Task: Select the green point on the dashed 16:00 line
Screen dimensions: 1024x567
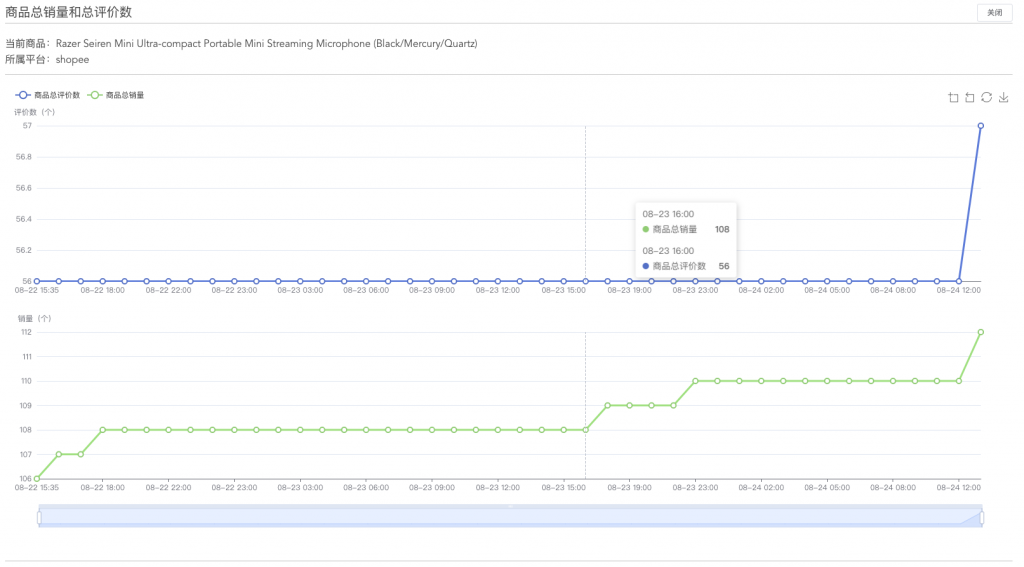Action: point(586,430)
